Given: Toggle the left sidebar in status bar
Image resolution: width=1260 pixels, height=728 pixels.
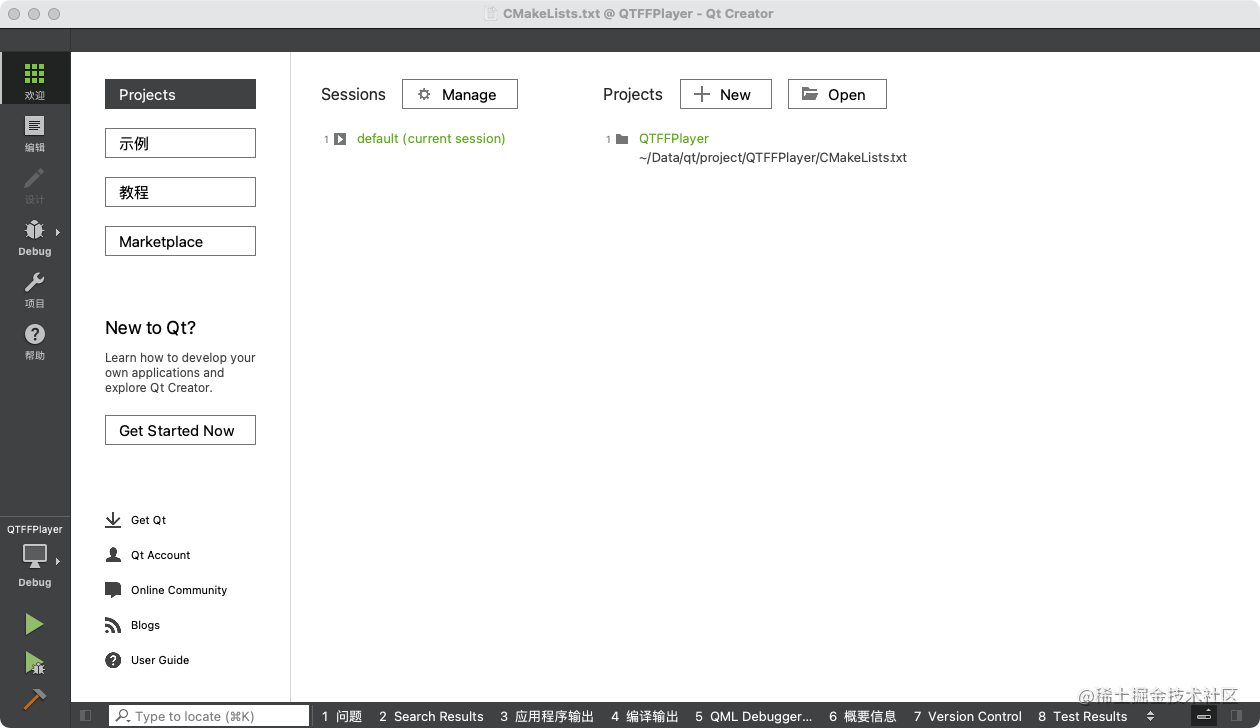Looking at the screenshot, I should click(x=86, y=716).
